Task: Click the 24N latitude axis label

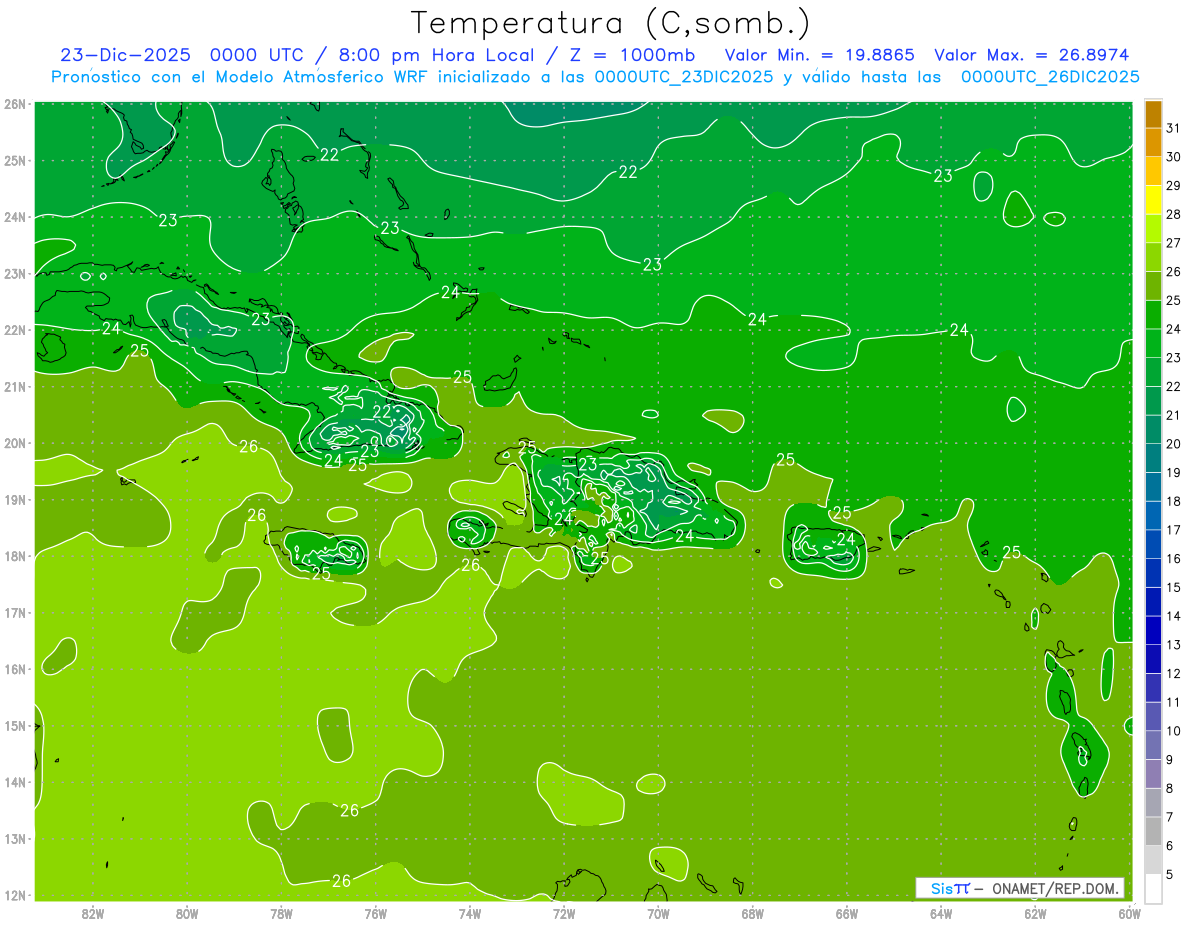Action: point(15,217)
